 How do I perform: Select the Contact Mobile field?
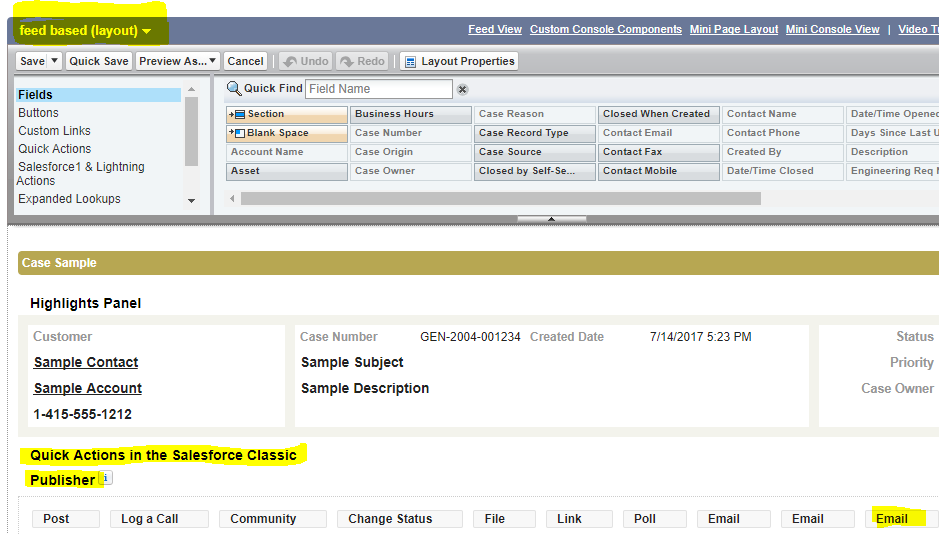(x=659, y=171)
